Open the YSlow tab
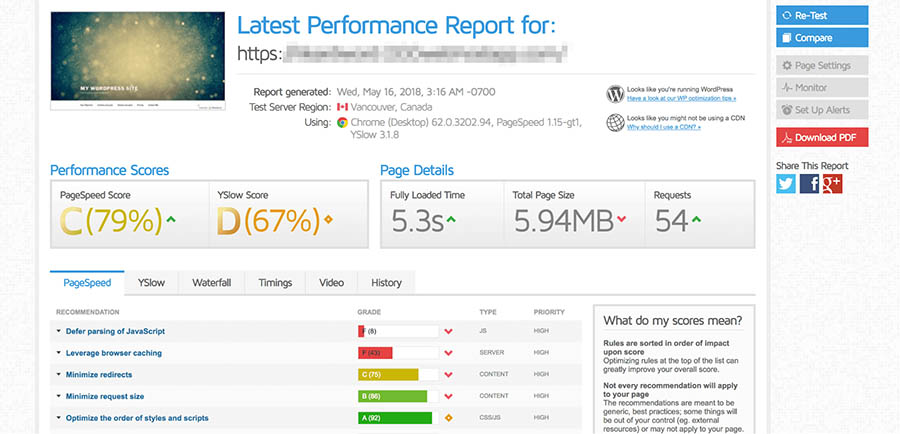The image size is (900, 434). pyautogui.click(x=151, y=283)
